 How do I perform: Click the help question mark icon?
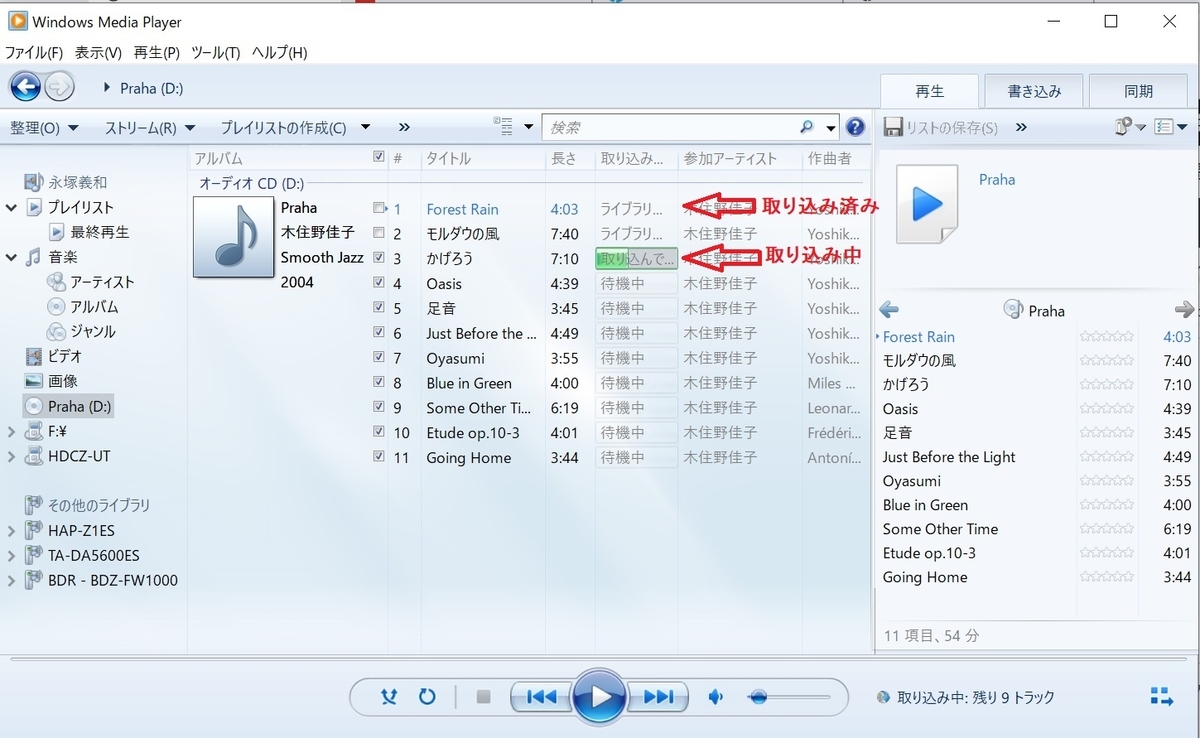(855, 127)
